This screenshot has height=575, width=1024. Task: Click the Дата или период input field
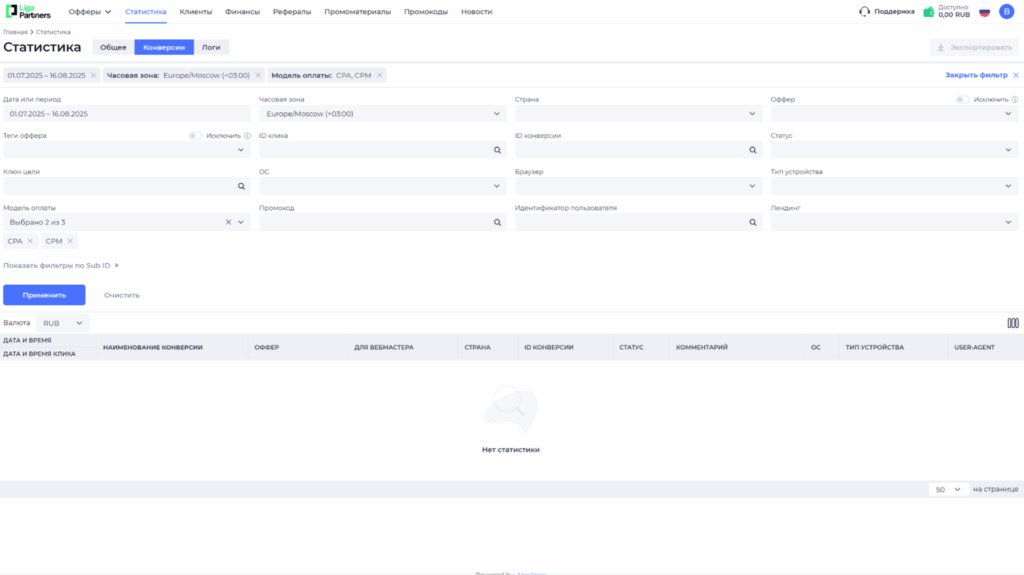[127, 114]
